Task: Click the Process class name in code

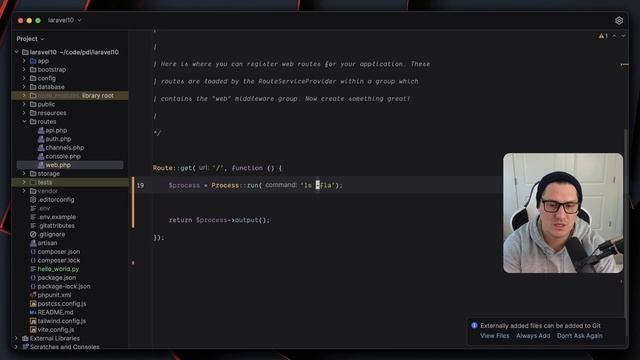Action: pos(225,185)
